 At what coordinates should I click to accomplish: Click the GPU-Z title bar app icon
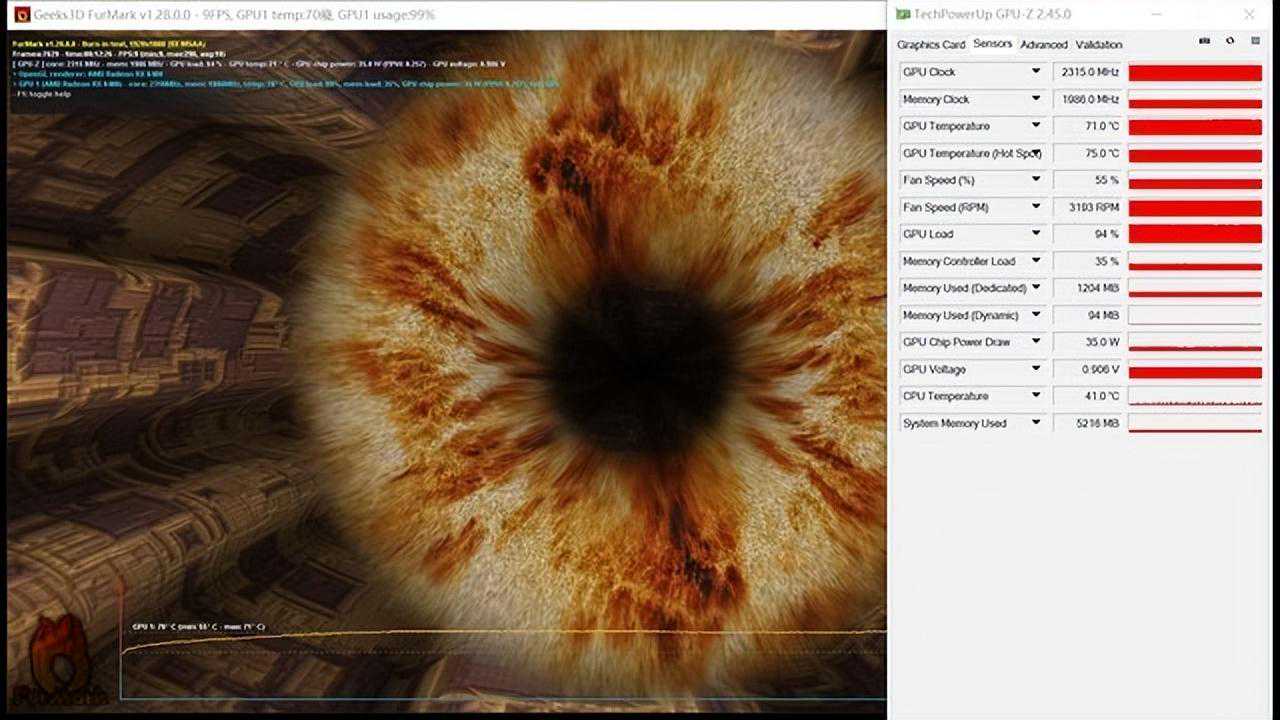[902, 14]
